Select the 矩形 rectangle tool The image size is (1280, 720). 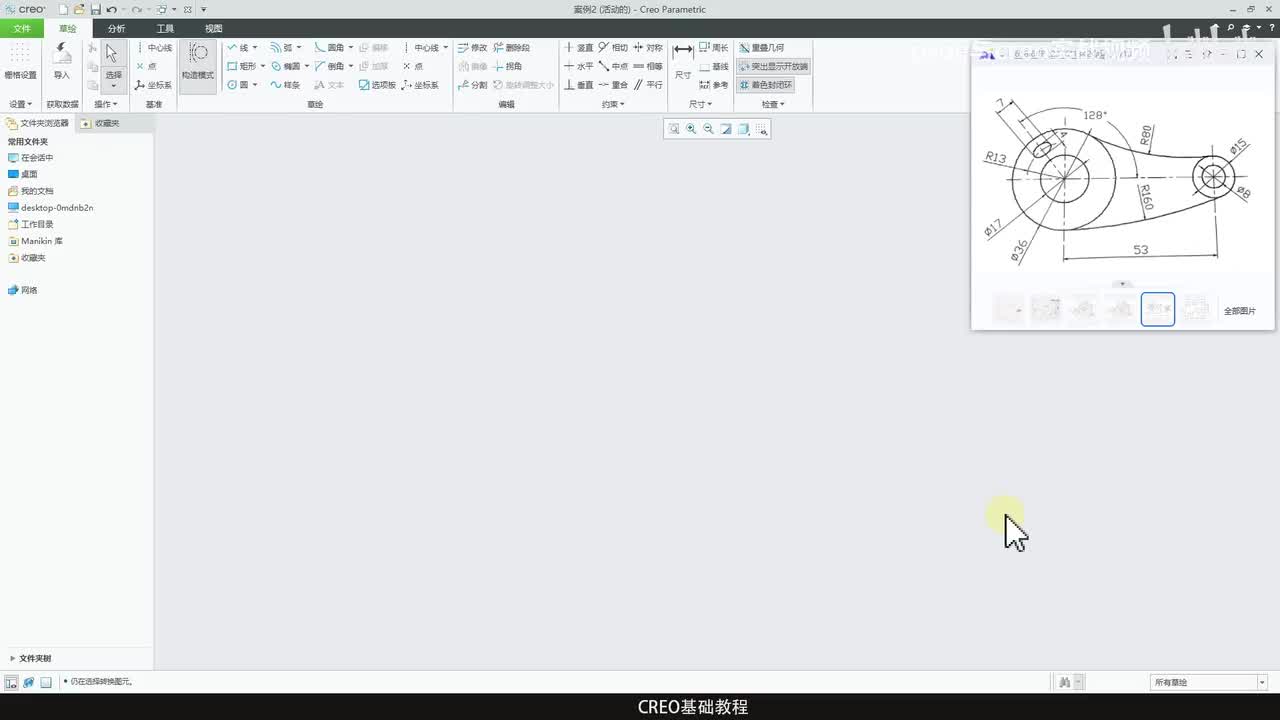(x=241, y=66)
